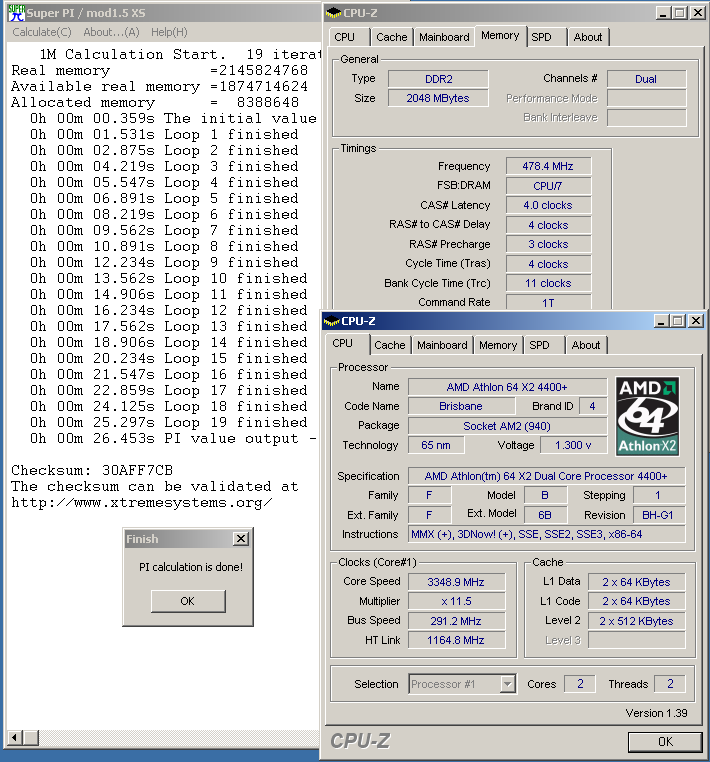Click the AMD Athlon 64 X2 logo
710x762 pixels.
click(647, 416)
